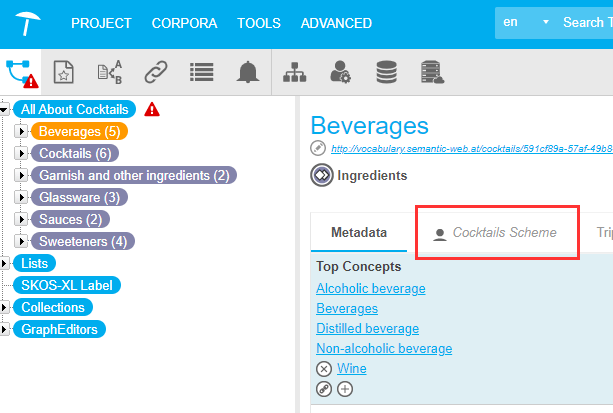Switch to the Cocktails Scheme tab
613x413 pixels.
coord(495,233)
